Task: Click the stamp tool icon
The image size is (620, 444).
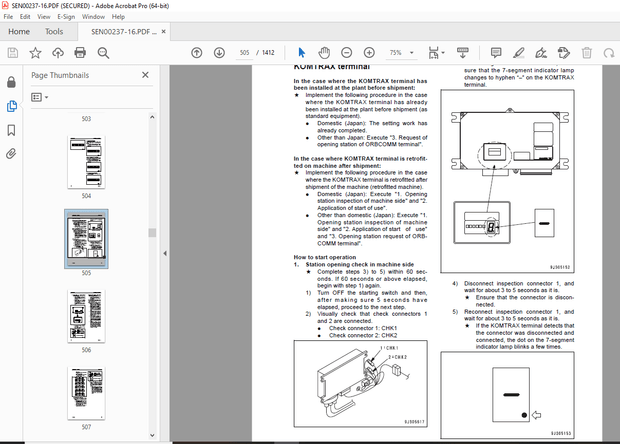Action: (x=563, y=53)
